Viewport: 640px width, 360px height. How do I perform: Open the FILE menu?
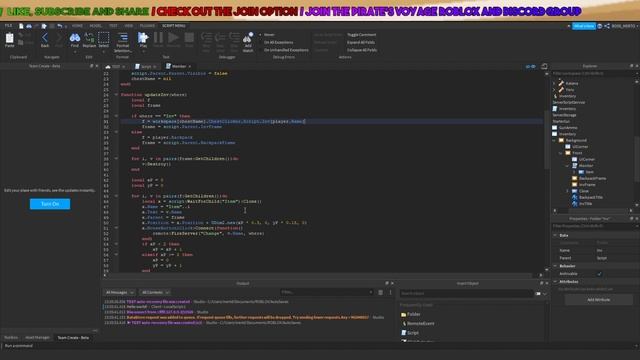click(x=8, y=26)
